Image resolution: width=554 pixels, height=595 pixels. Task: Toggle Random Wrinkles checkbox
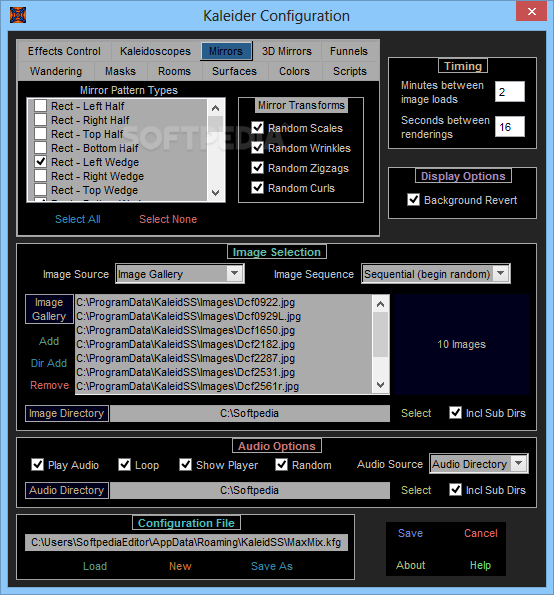point(258,148)
